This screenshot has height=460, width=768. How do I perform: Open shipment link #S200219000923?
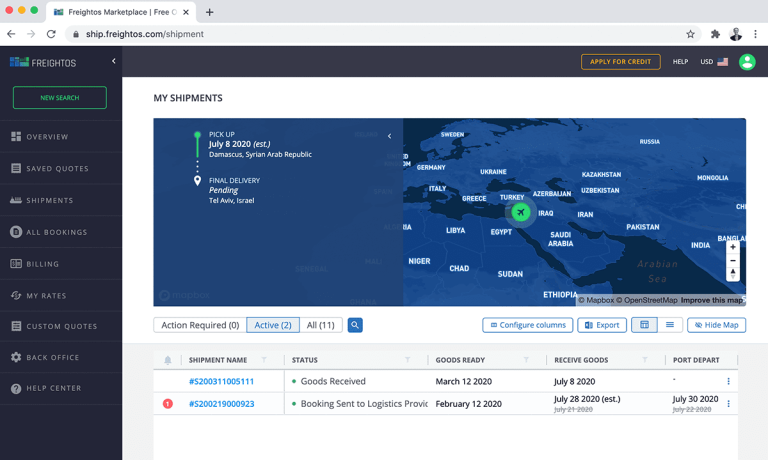221,404
